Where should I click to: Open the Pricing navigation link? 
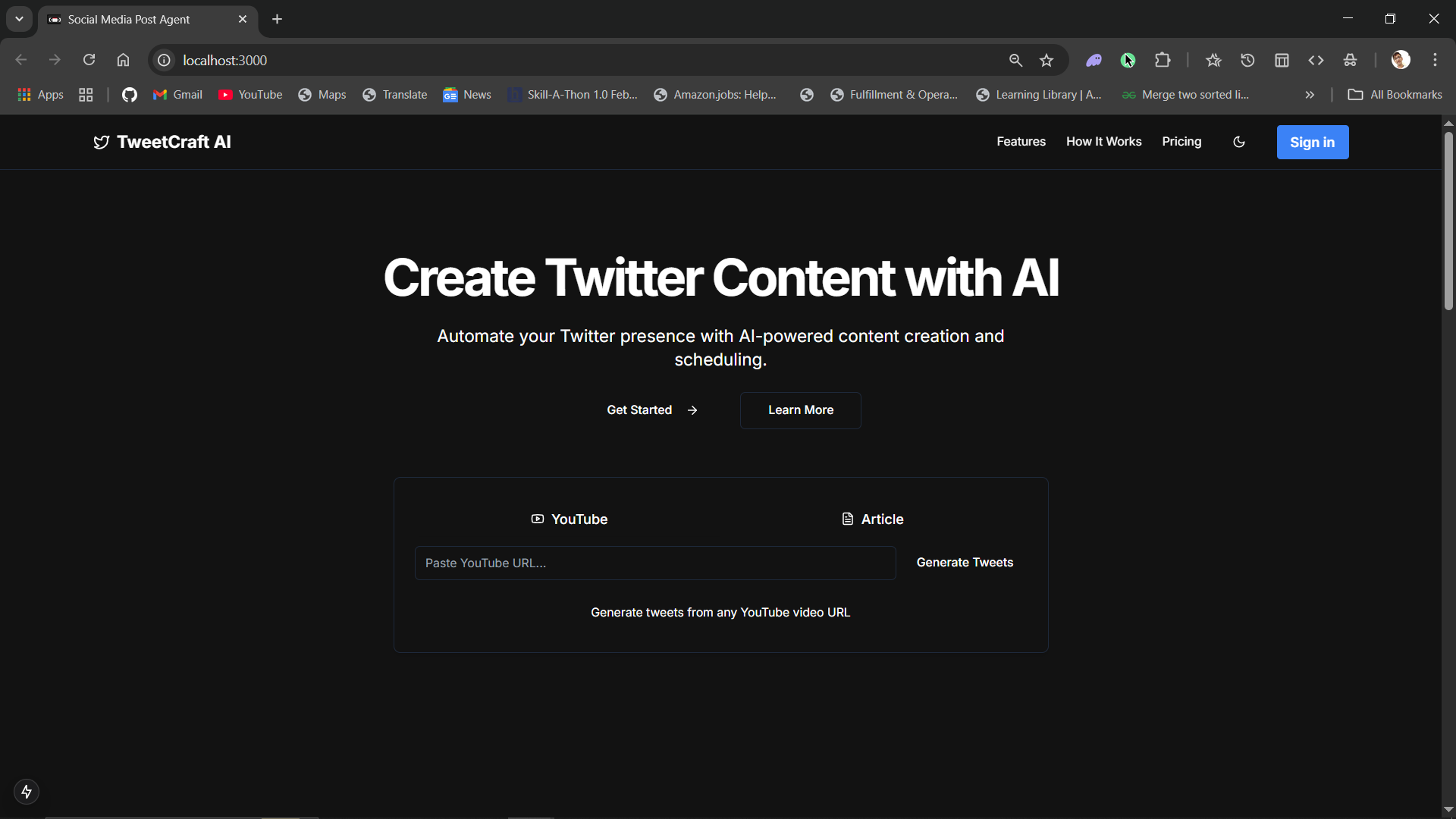click(x=1181, y=142)
